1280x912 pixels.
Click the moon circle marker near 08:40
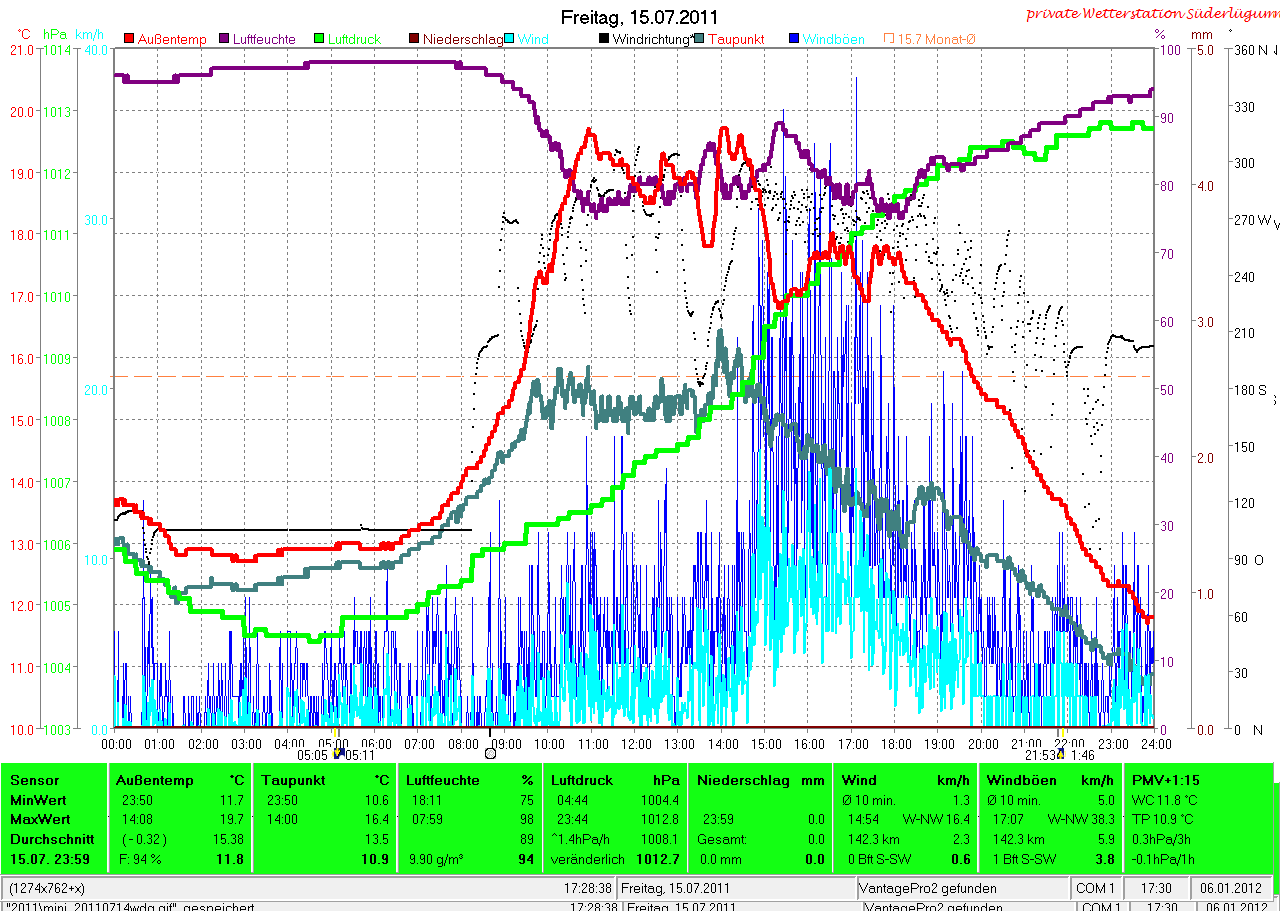click(490, 753)
